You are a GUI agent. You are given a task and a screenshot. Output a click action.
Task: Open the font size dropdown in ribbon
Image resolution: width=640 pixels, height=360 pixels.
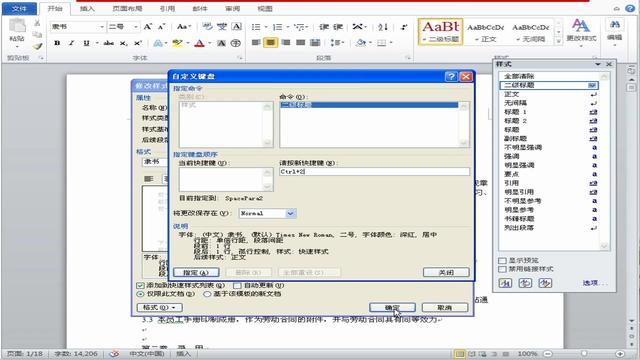click(136, 27)
